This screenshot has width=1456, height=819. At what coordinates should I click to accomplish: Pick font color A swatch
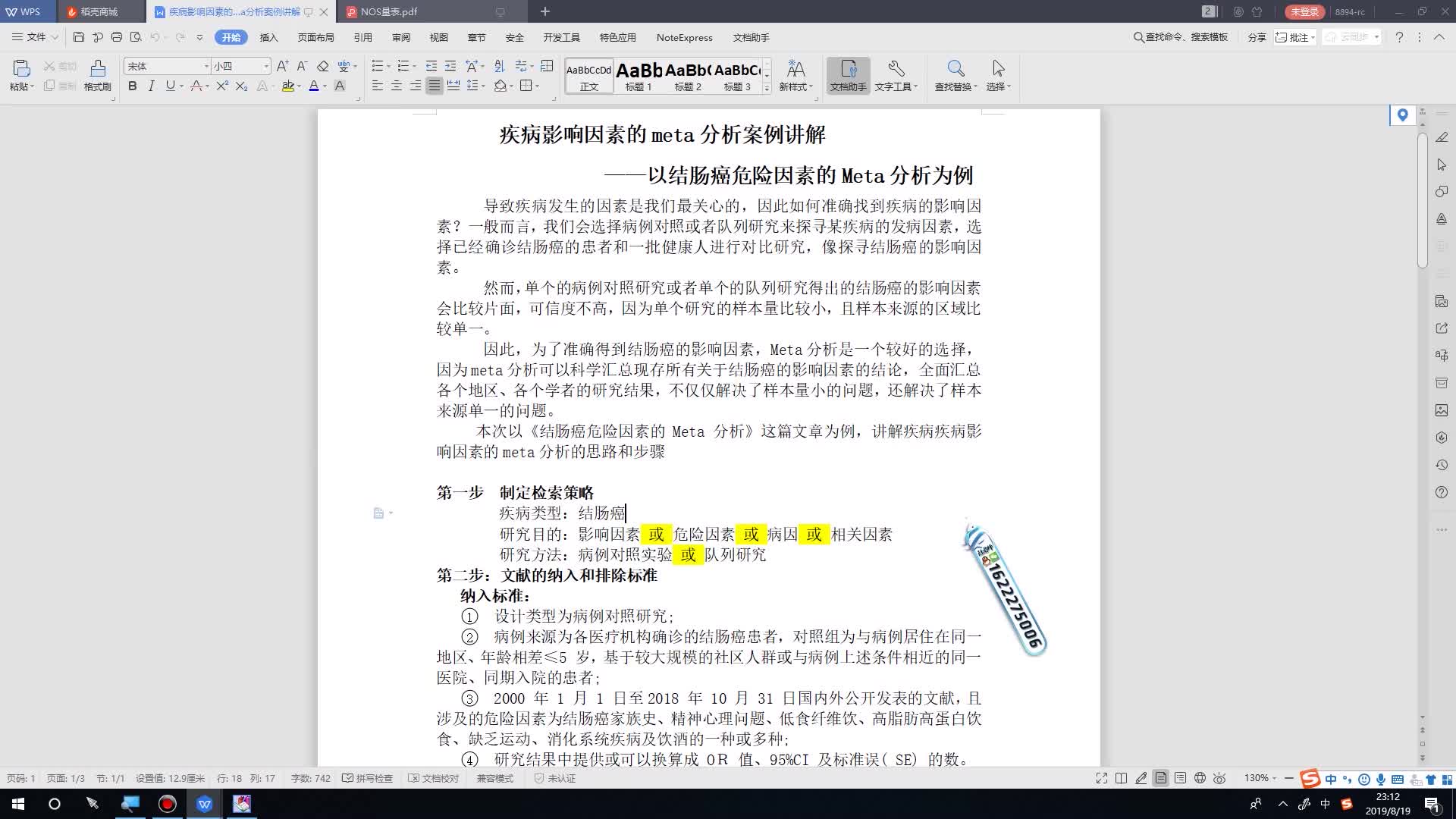pyautogui.click(x=314, y=86)
